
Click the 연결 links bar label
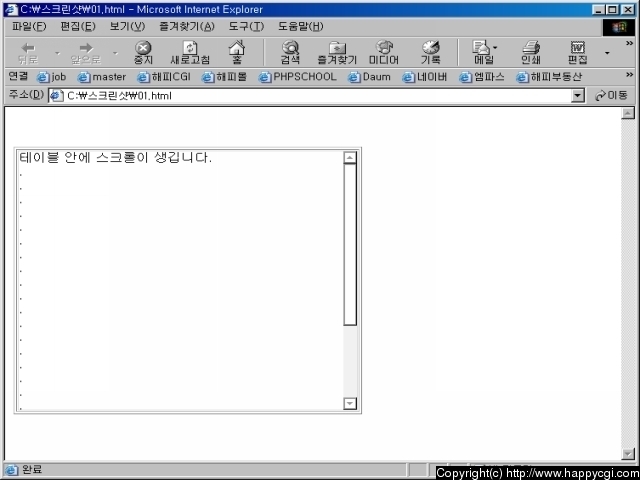[18, 76]
